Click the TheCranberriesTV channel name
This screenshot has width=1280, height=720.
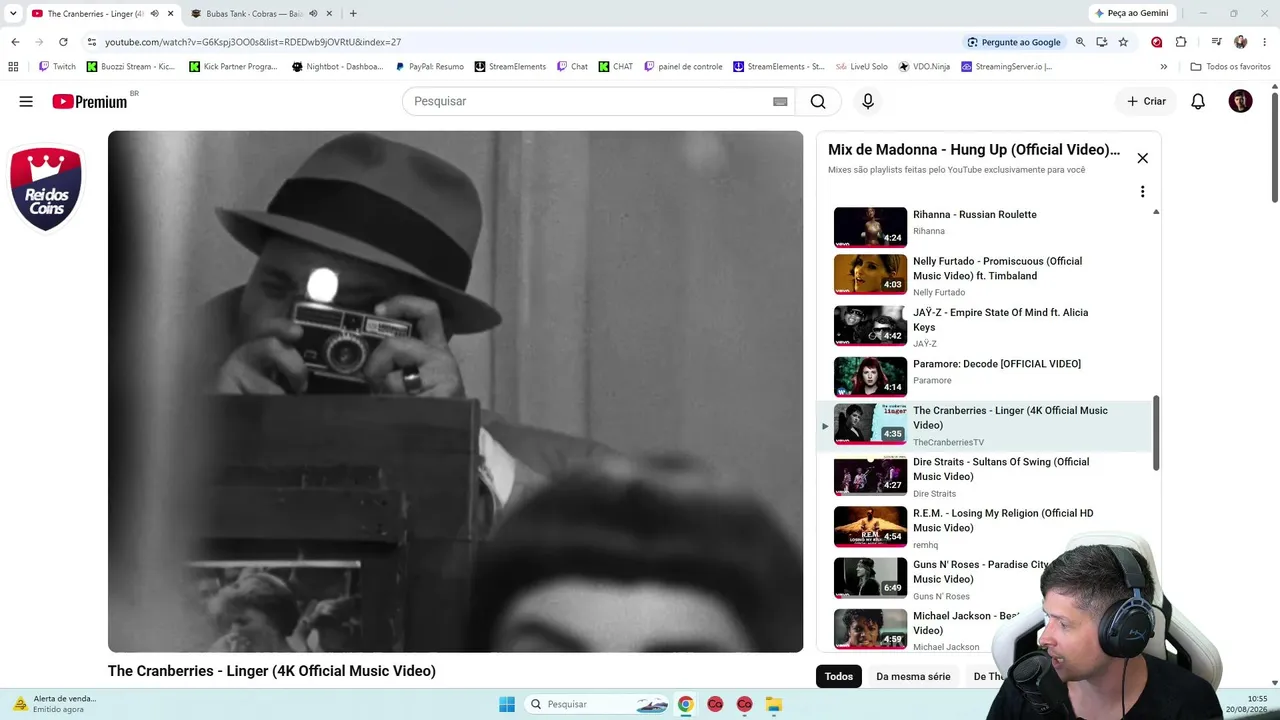click(x=948, y=442)
